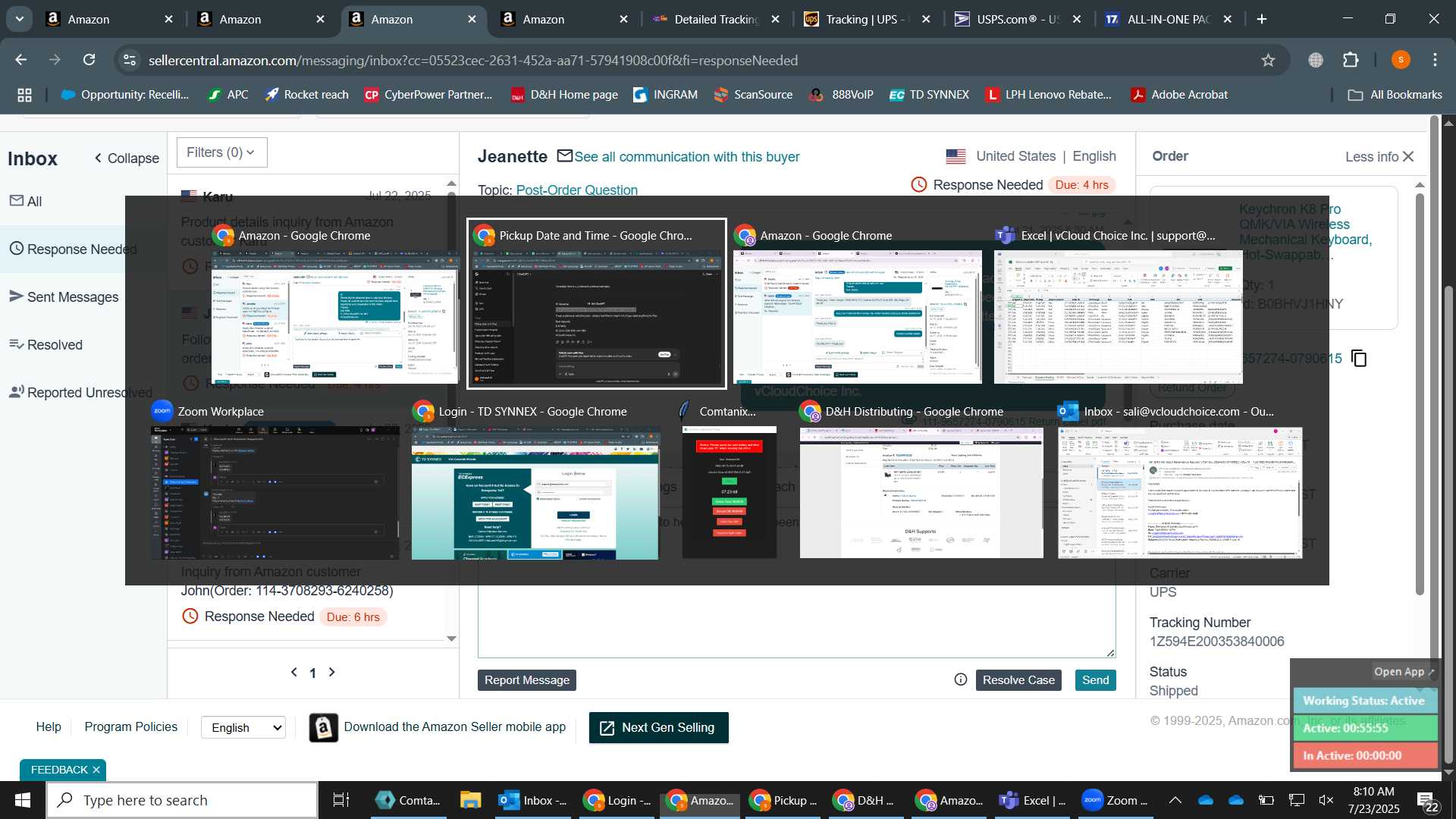1456x819 pixels.
Task: Open File Explorer from the taskbar
Action: (470, 800)
